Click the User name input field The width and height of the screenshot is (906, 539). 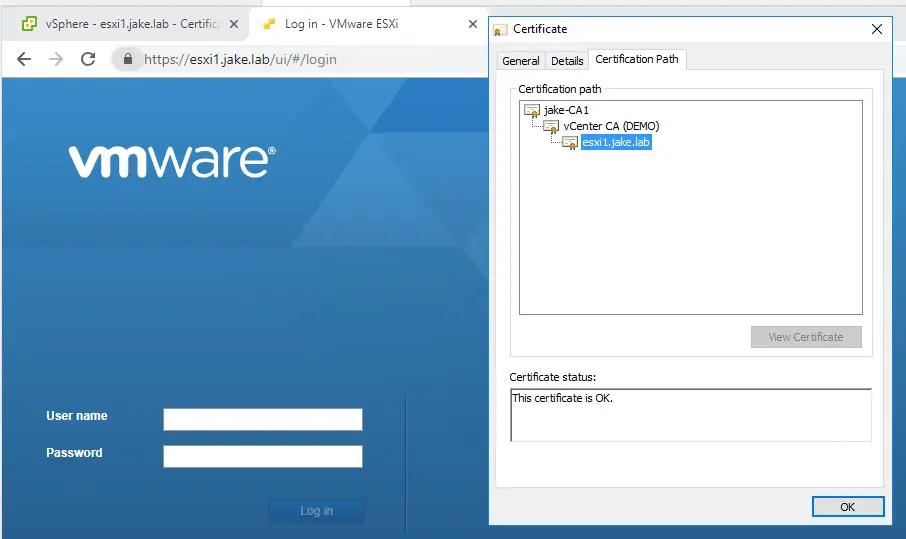coord(263,419)
